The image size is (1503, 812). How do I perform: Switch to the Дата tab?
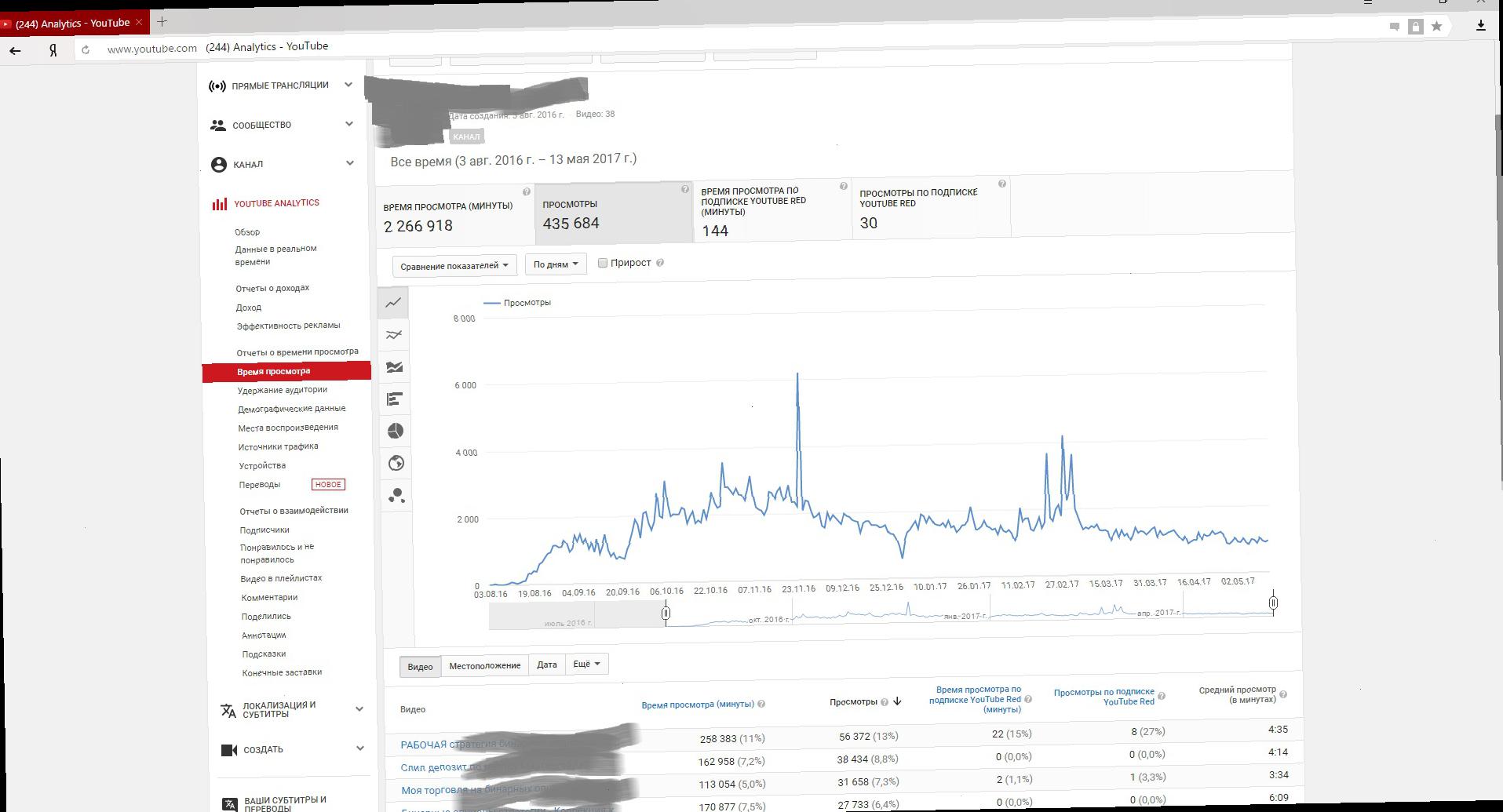click(x=547, y=665)
